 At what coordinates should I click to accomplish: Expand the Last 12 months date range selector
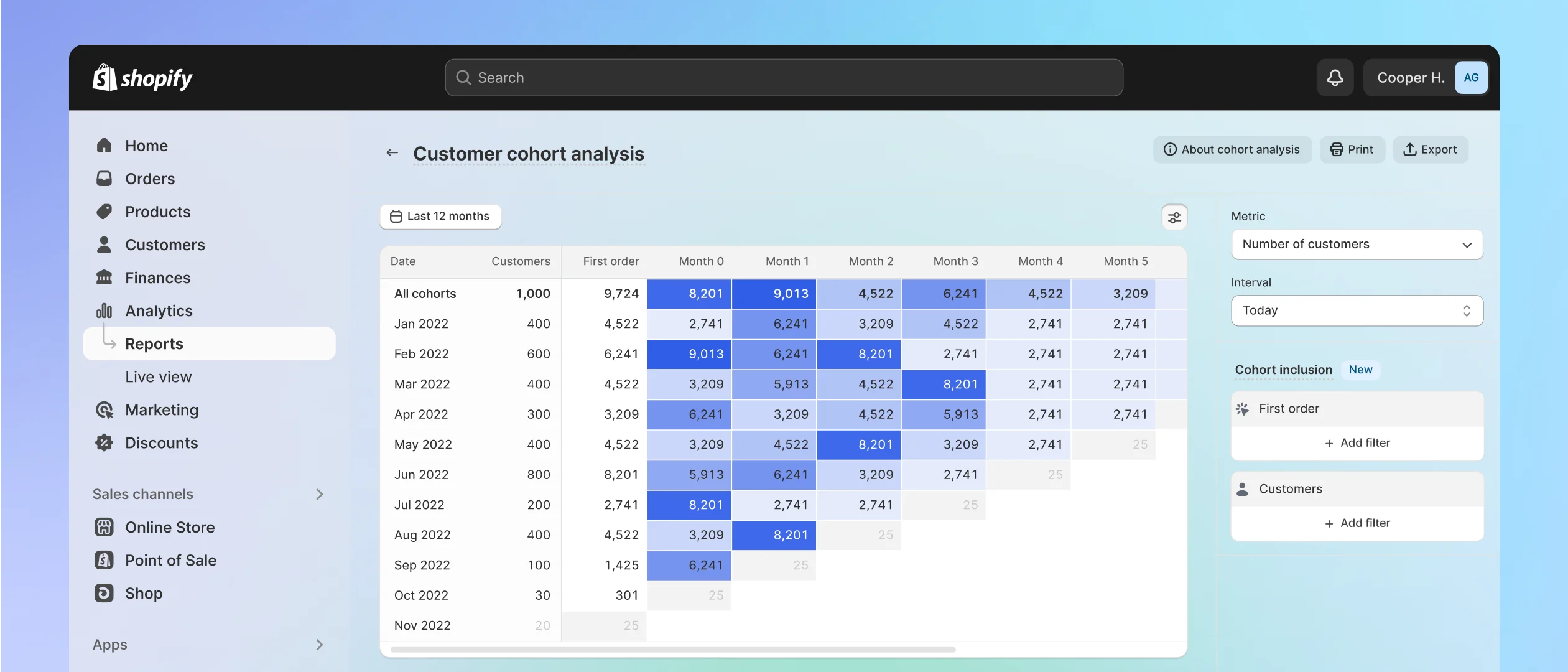point(440,216)
